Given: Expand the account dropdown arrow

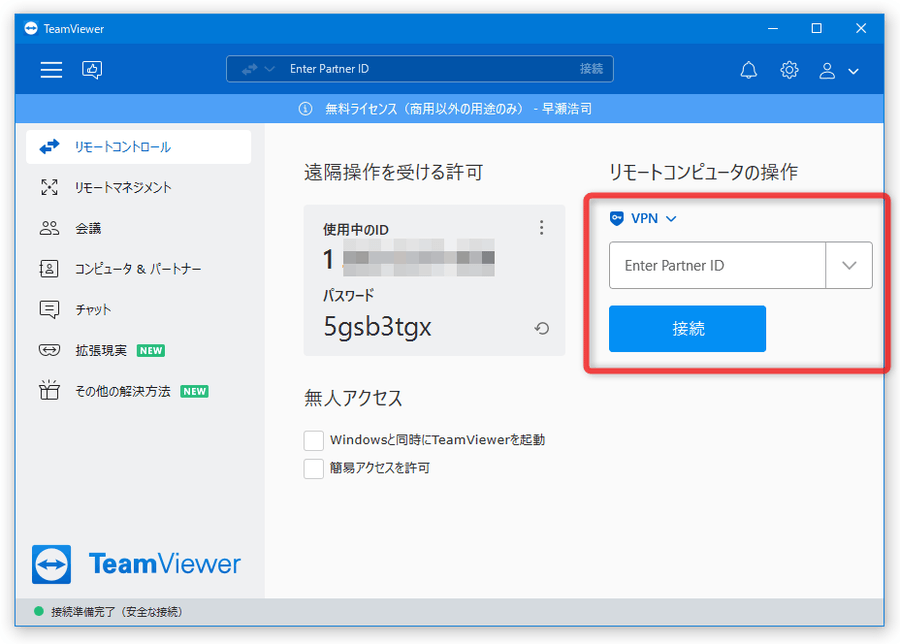Looking at the screenshot, I should (854, 71).
